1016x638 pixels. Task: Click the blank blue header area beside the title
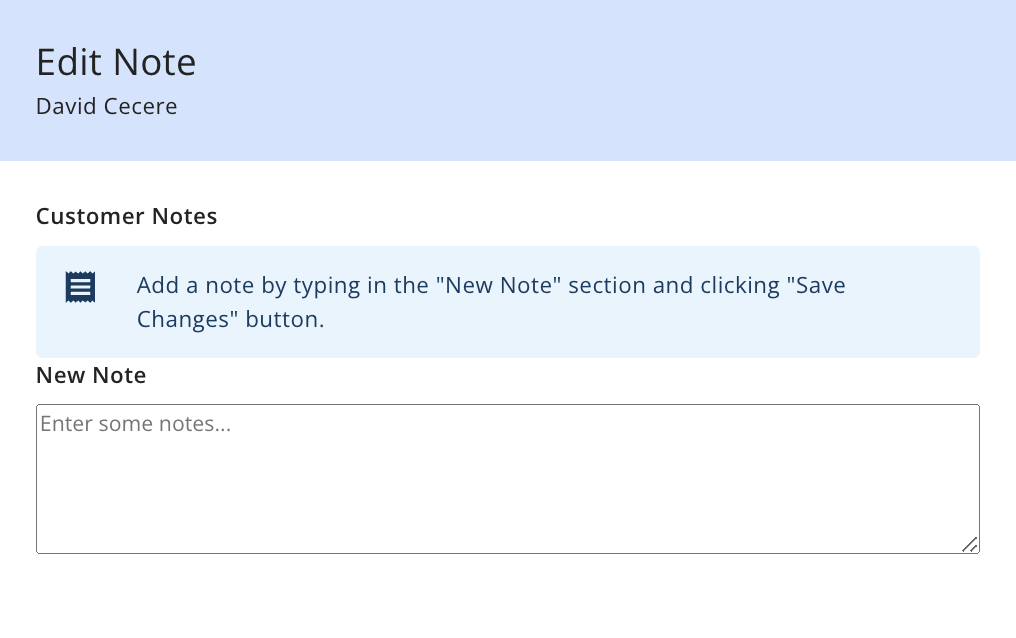pos(583,78)
